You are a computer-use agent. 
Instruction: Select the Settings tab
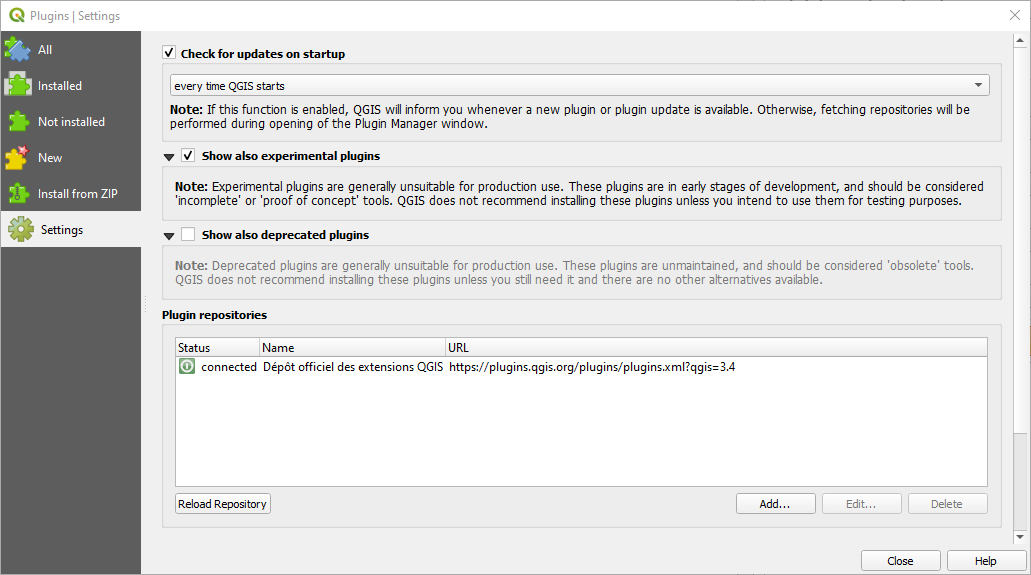point(71,230)
